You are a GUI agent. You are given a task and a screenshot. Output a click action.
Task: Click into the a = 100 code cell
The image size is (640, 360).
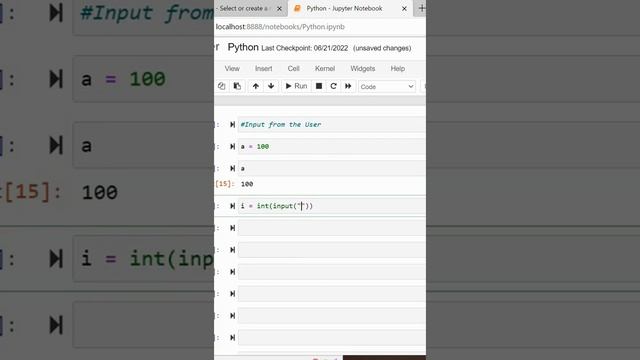[332, 147]
